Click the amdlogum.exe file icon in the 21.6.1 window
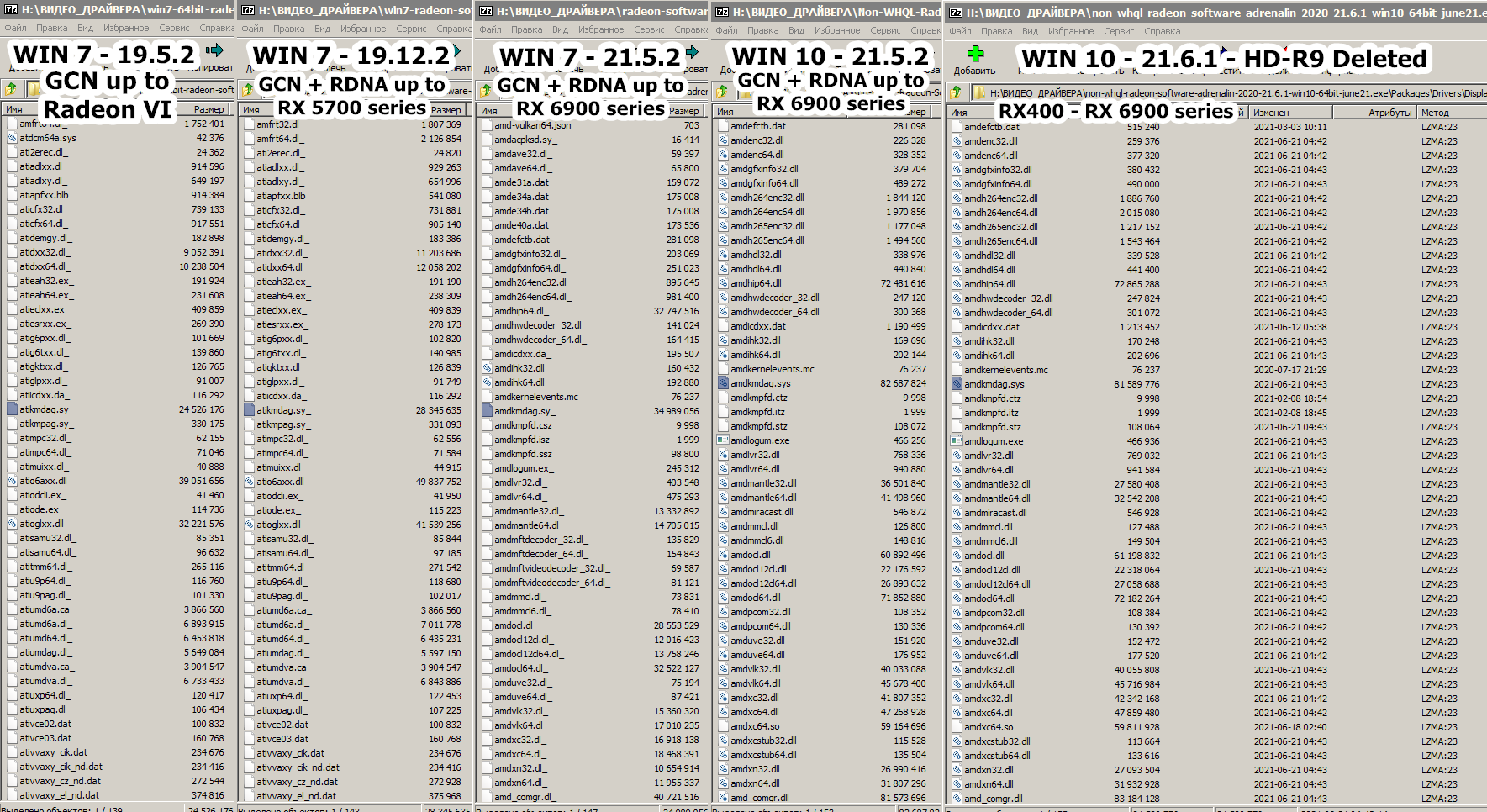This screenshot has width=1487, height=812. pos(957,440)
